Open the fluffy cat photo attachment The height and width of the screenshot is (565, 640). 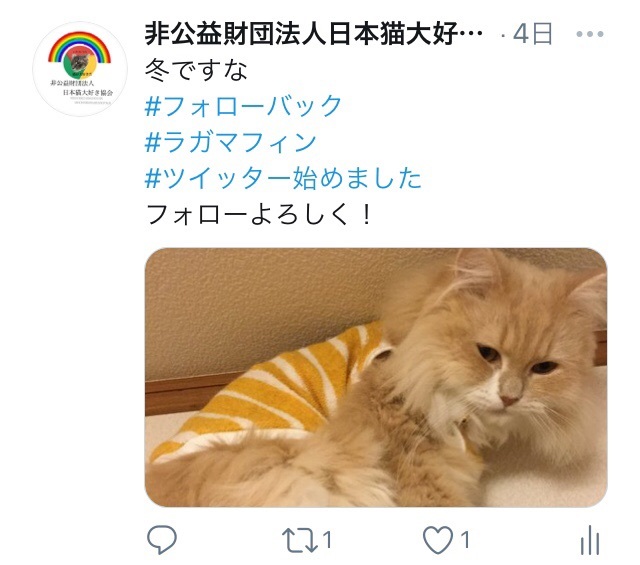tap(376, 378)
